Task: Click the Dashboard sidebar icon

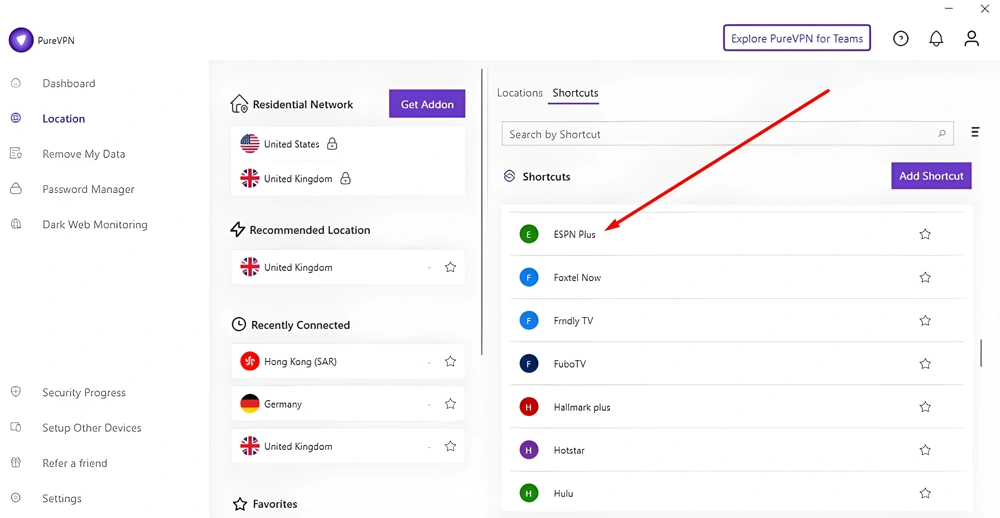Action: pos(16,83)
